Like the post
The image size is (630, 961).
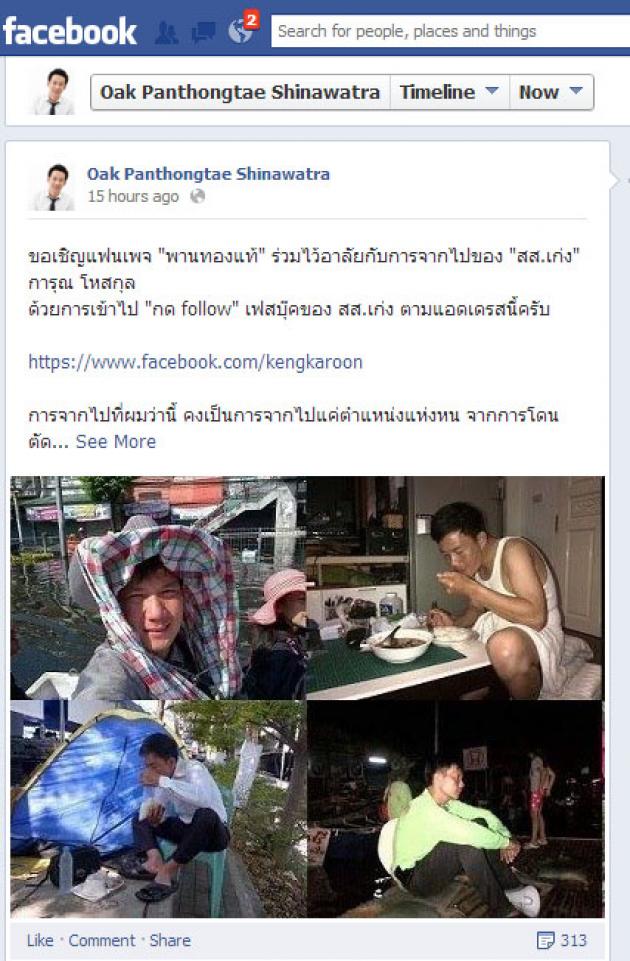tap(40, 940)
